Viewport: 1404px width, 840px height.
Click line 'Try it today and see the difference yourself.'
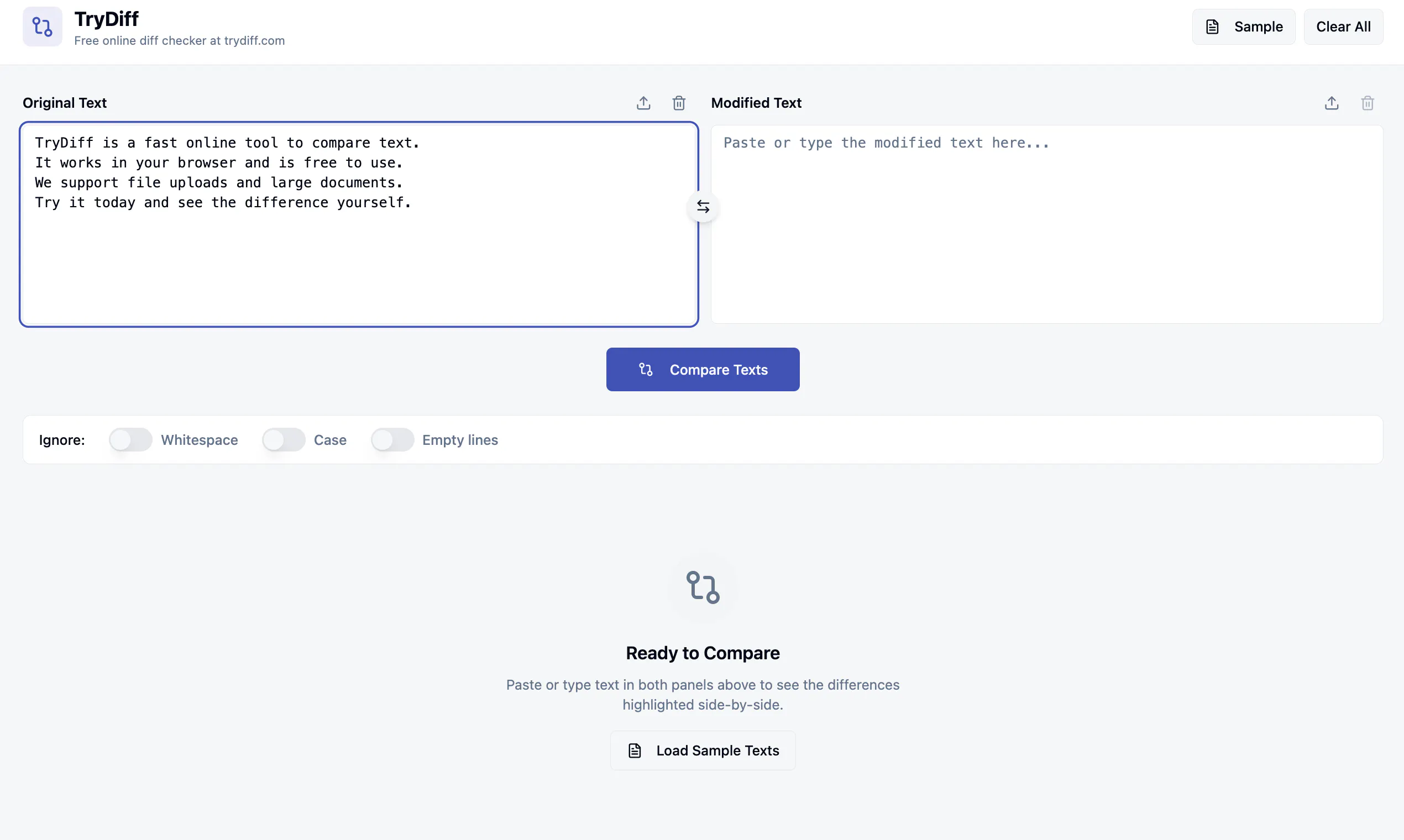point(223,203)
